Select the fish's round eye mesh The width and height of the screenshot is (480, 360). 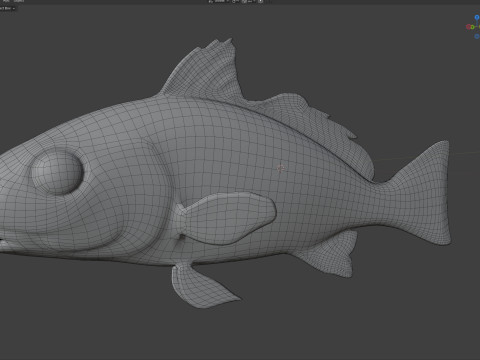tap(57, 172)
